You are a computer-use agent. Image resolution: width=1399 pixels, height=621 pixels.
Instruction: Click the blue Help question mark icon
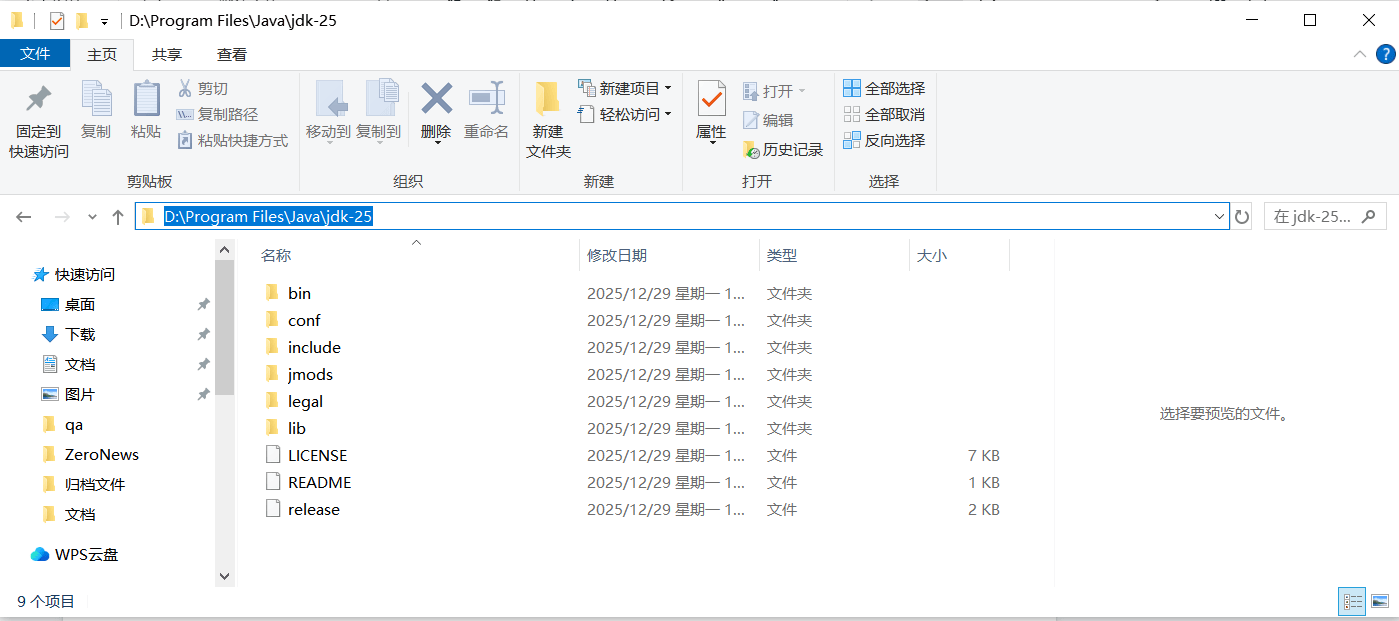click(1386, 54)
